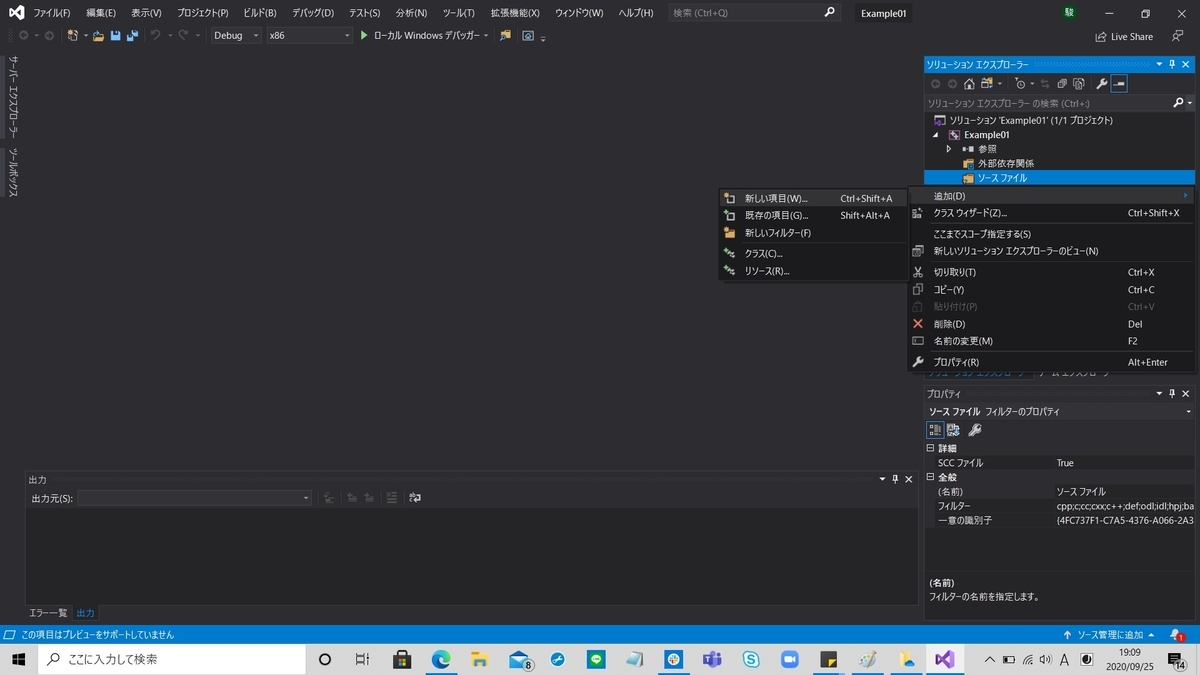Click the switch views icon in Solution Explorer
The width and height of the screenshot is (1200, 675).
point(987,84)
